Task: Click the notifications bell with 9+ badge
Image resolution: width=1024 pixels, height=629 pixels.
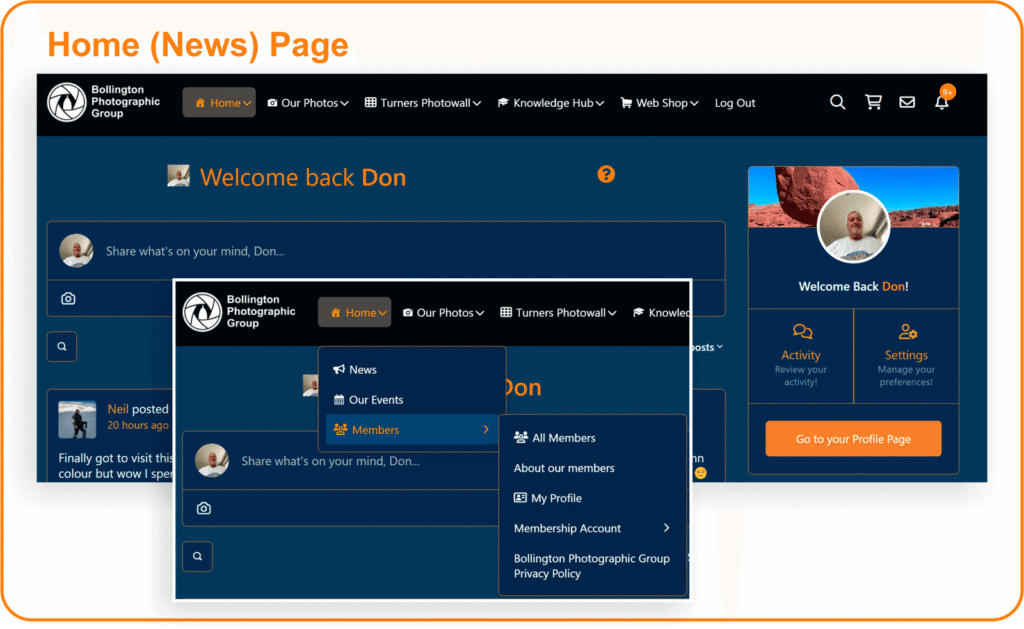Action: click(942, 102)
